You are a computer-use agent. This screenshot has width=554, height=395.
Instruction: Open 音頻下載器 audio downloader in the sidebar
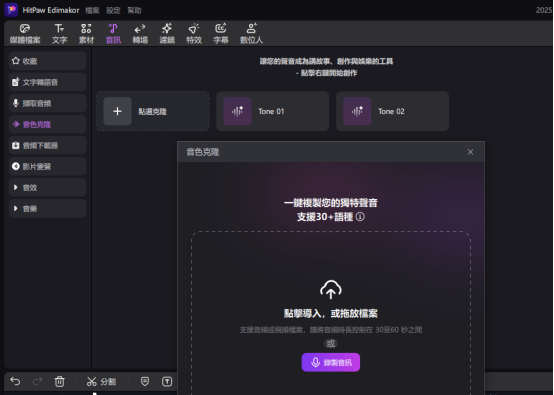[48, 146]
